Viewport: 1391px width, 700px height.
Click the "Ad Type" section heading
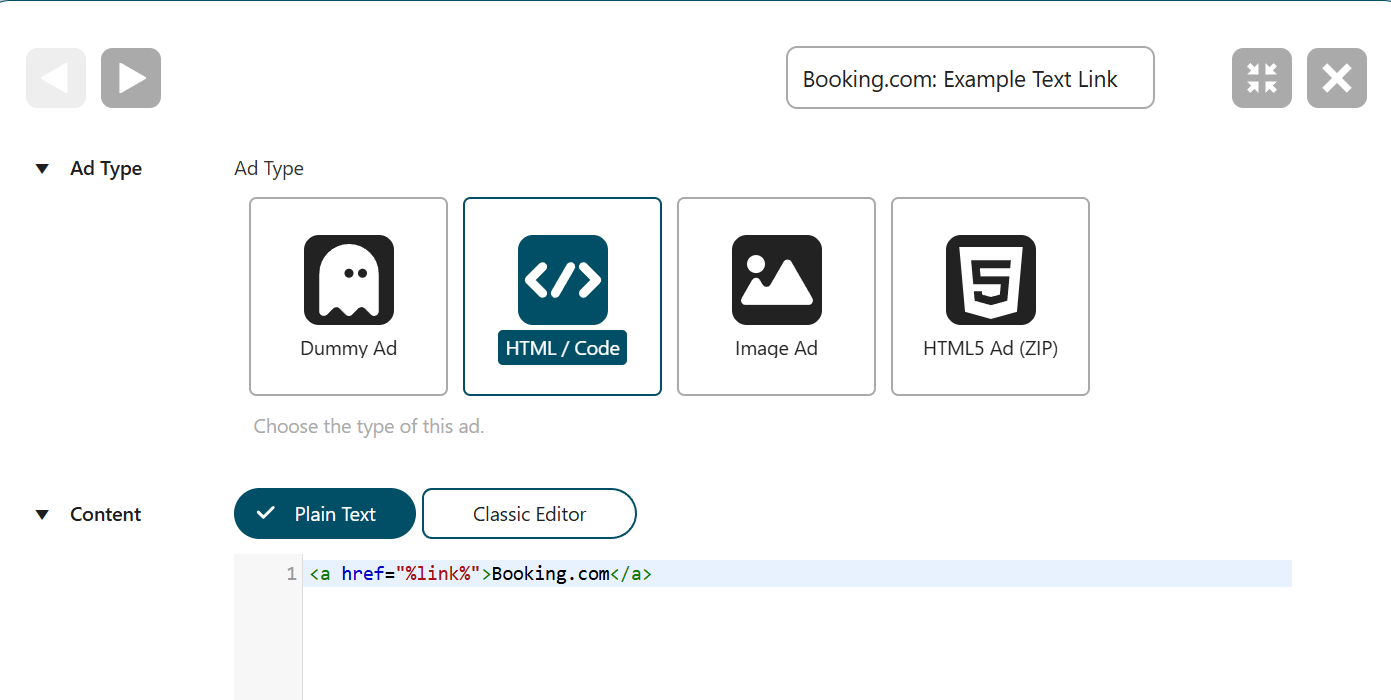point(106,169)
